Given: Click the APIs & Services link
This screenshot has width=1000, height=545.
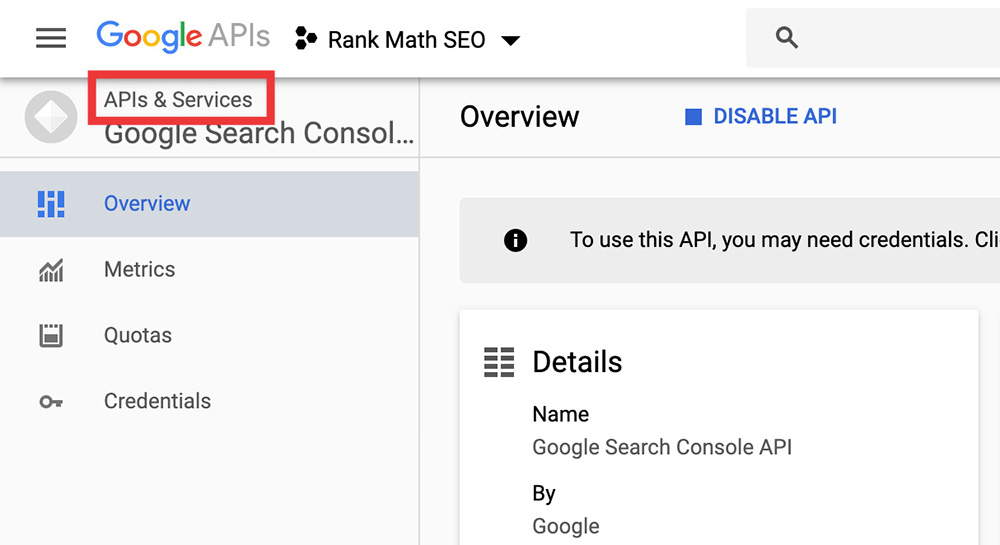Looking at the screenshot, I should tap(179, 100).
